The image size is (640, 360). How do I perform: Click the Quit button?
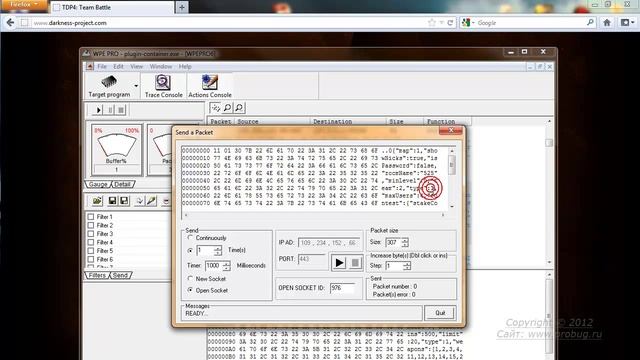pyautogui.click(x=440, y=313)
